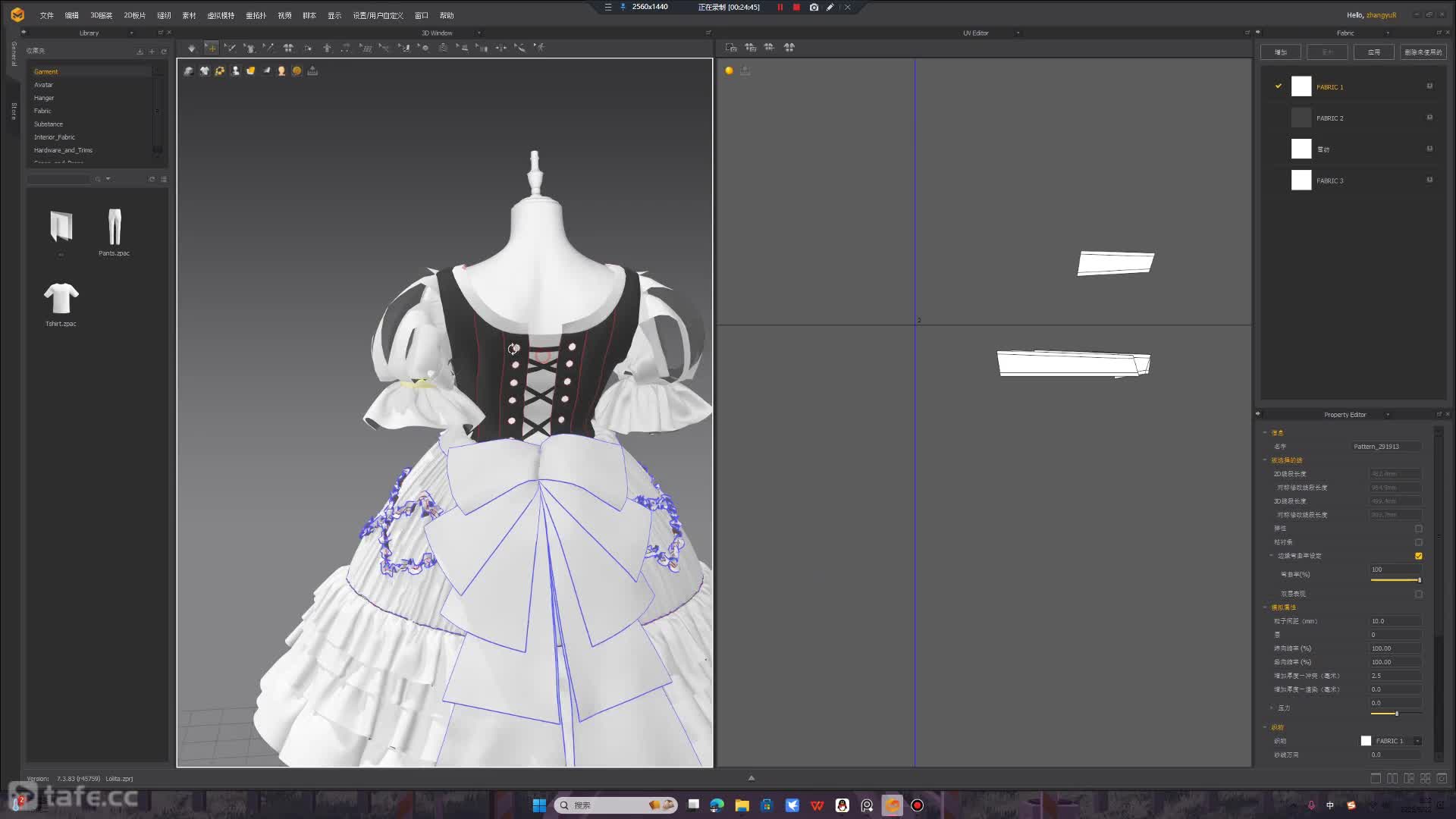Screen dimensions: 1456x819
Task: Click the avatar head icon in viewport toolbar
Action: pos(281,71)
